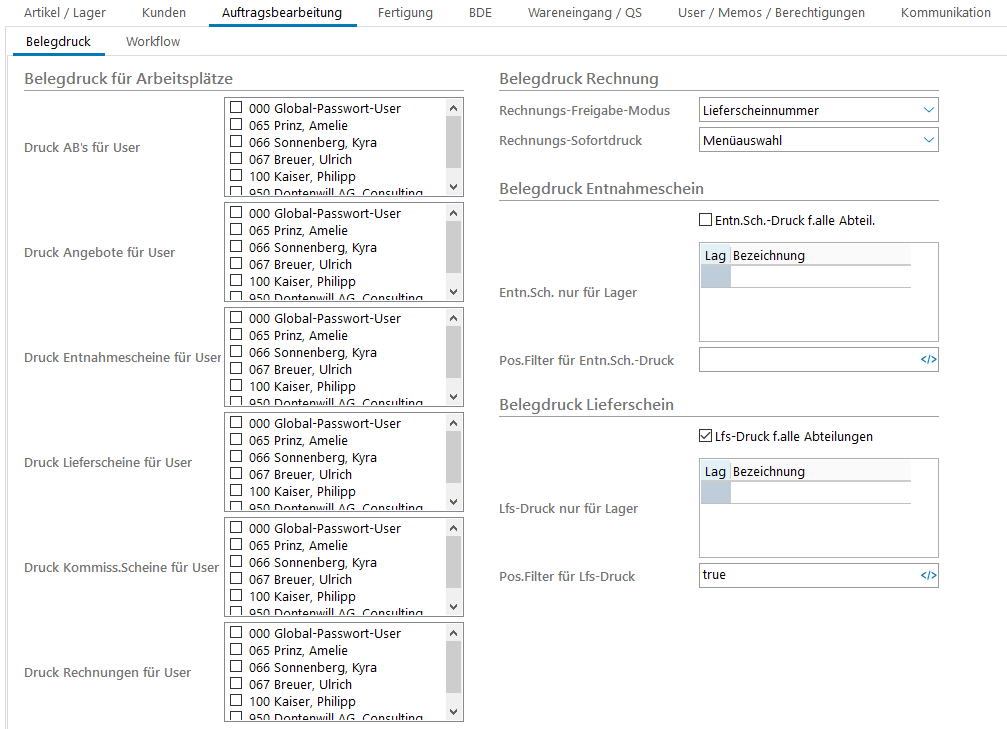Open code editor icon for Pos.Filter für Lfs-Druck

coord(928,576)
